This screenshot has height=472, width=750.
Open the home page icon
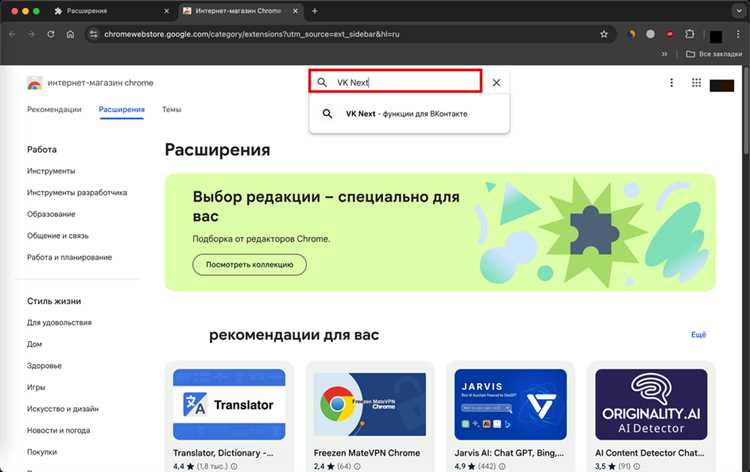coord(70,34)
